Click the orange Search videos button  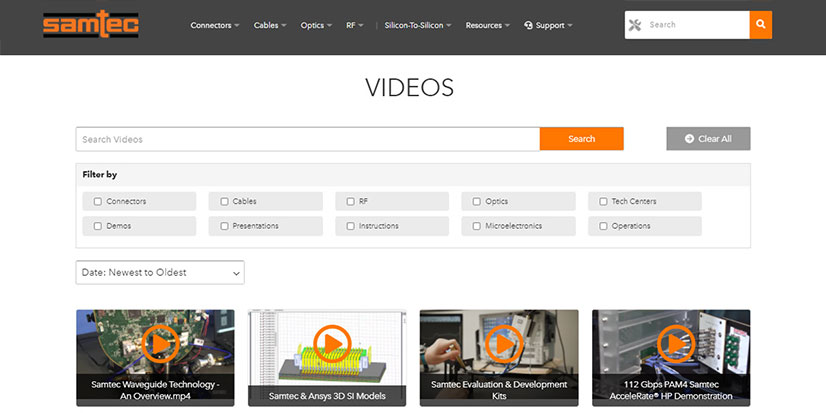[582, 139]
